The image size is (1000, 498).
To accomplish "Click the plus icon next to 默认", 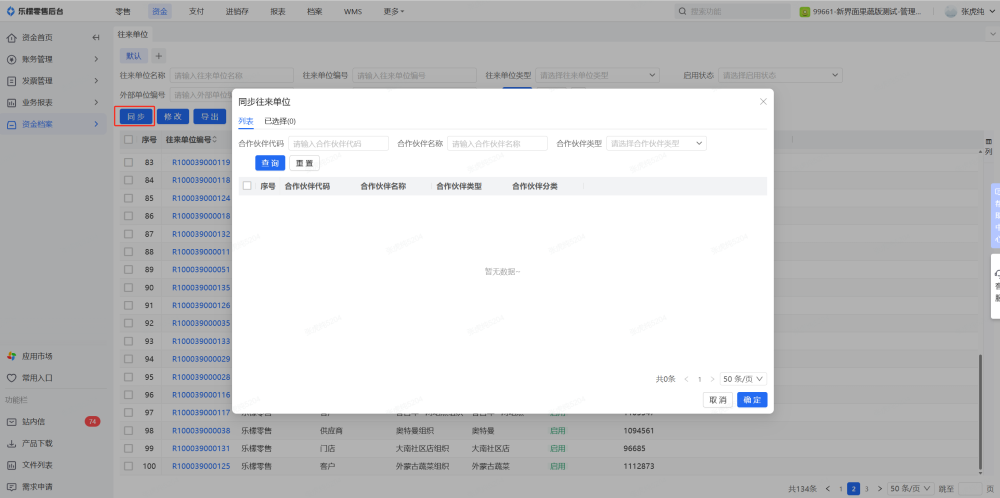I will [x=158, y=56].
